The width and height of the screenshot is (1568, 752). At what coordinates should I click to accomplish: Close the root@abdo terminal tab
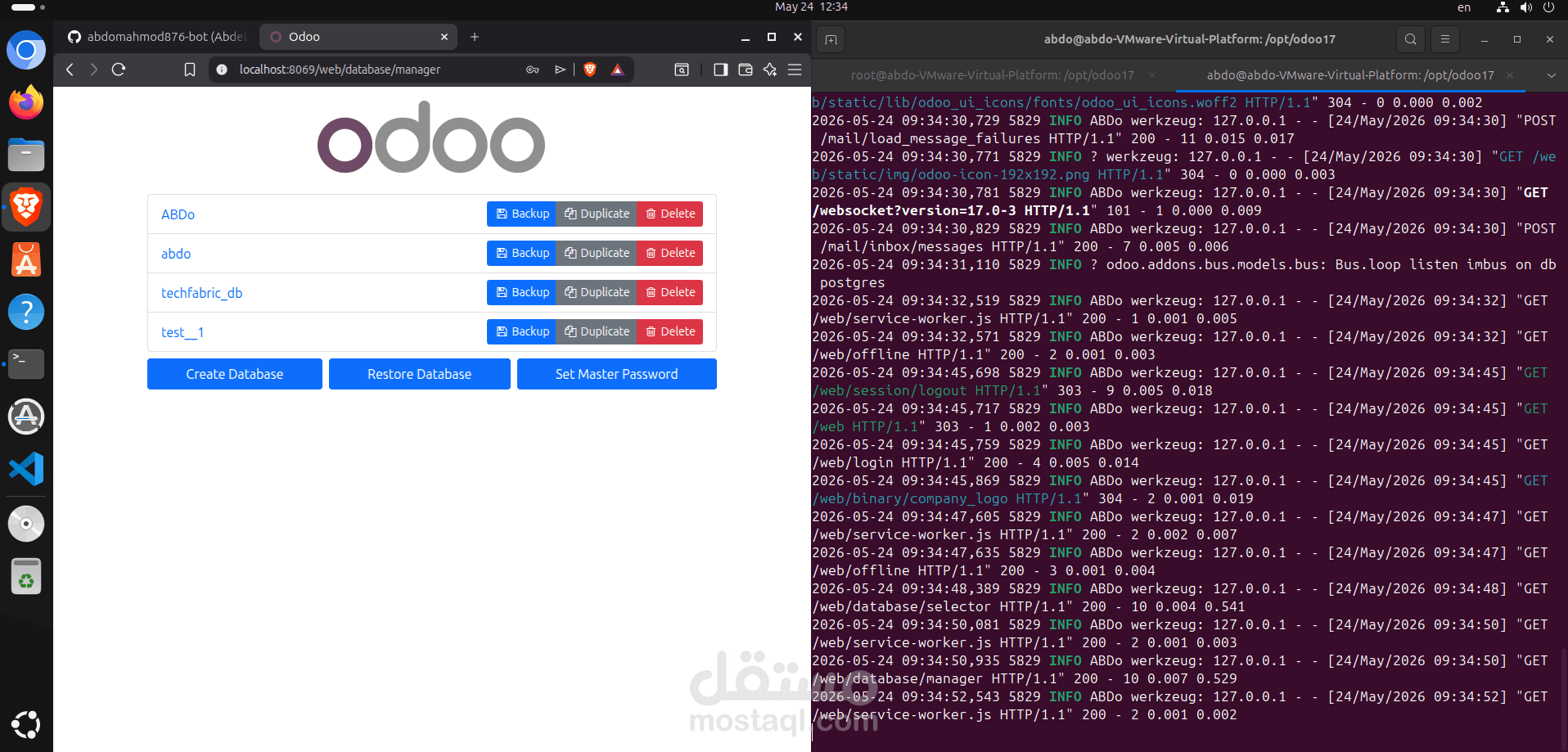coord(1152,75)
